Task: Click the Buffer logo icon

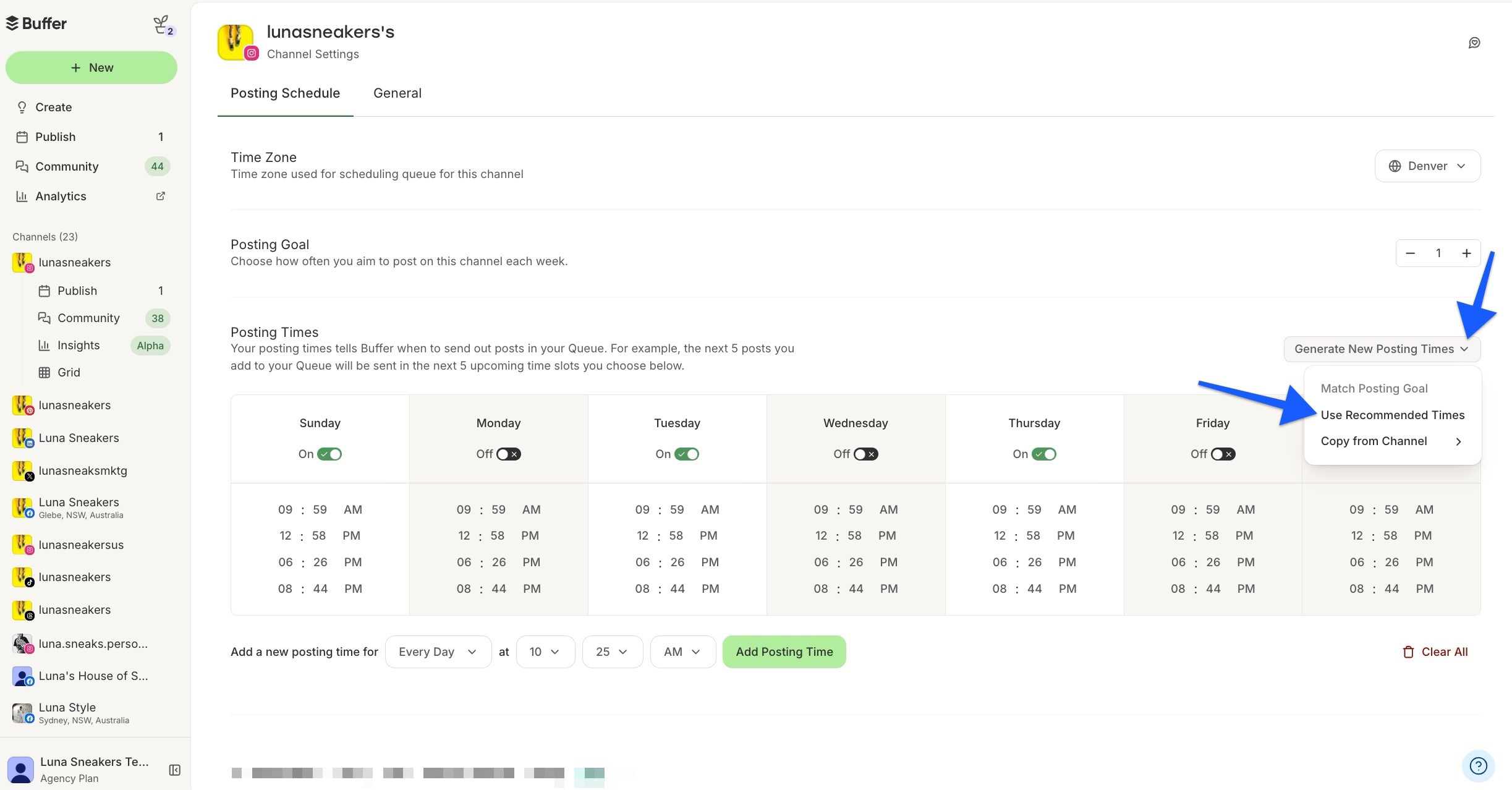Action: click(12, 23)
